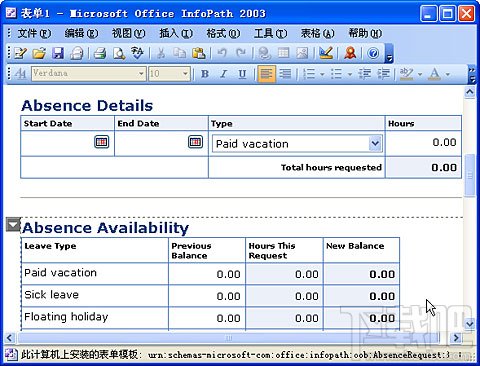Viewport: 480px width, 366px height.
Task: Click the Hours 0.00 field in Absence Details
Action: [x=423, y=143]
